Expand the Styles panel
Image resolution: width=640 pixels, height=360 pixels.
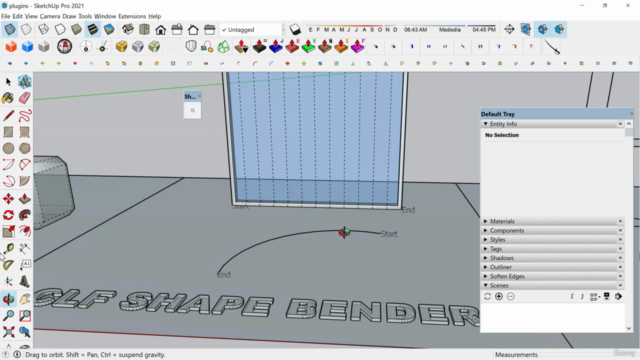(x=486, y=240)
